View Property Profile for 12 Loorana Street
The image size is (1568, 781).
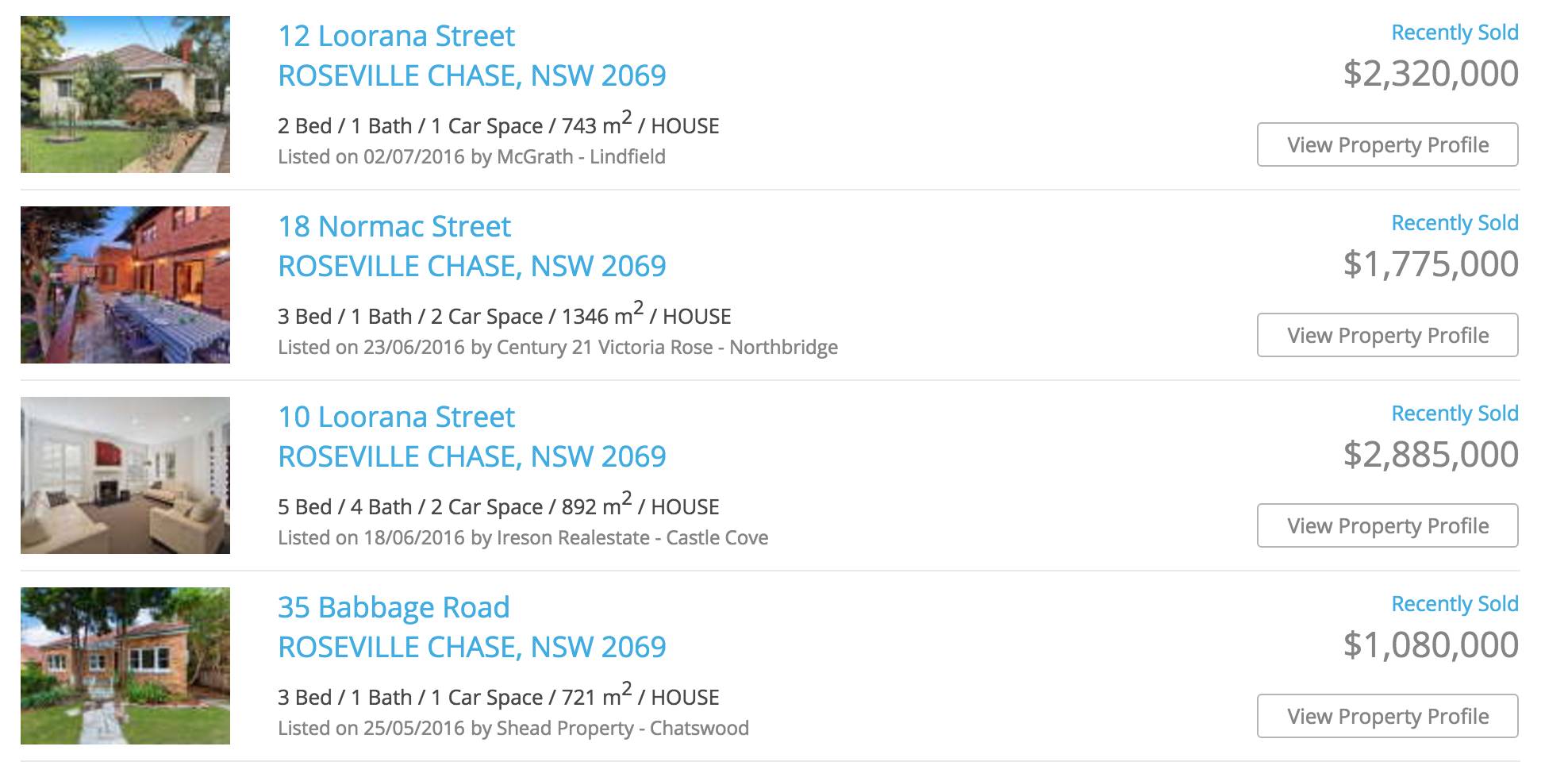[1387, 144]
